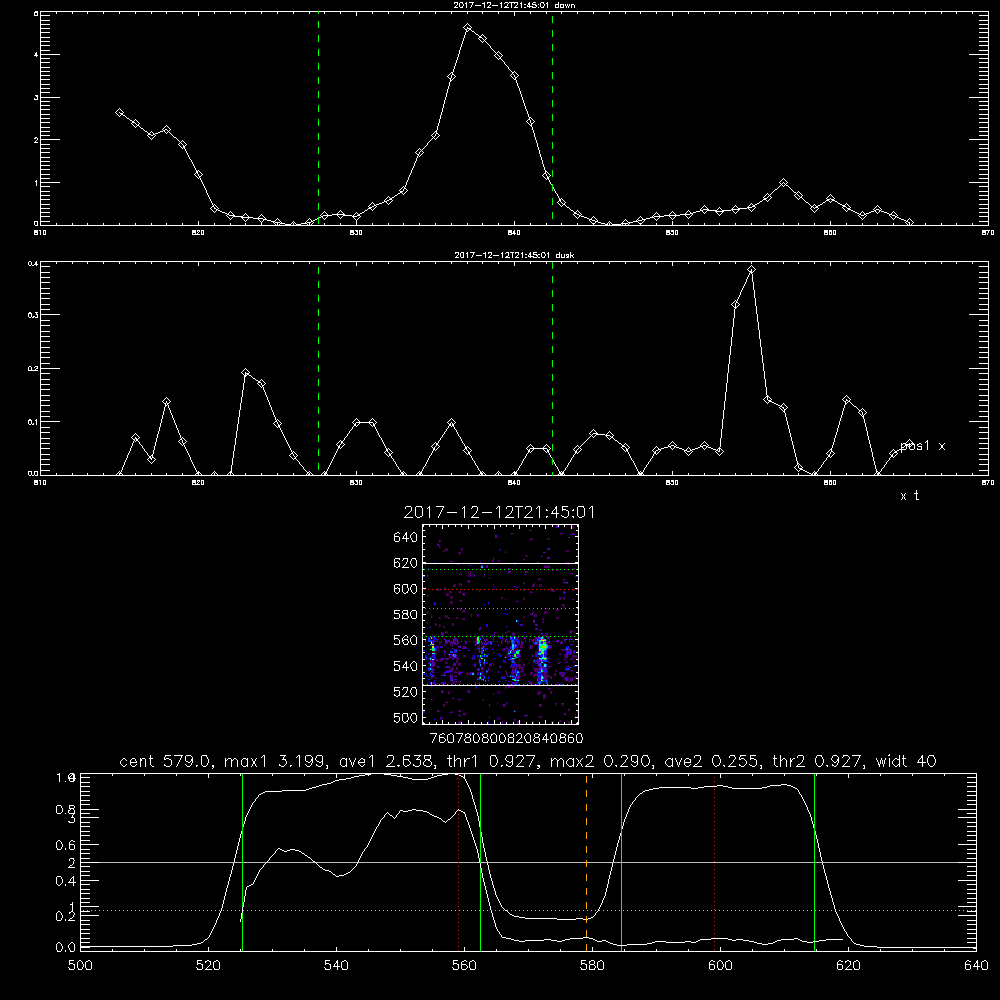Viewport: 1000px width, 1000px height.
Task: Click the '760780800820840860' axis text under spectrogram
Action: click(506, 739)
